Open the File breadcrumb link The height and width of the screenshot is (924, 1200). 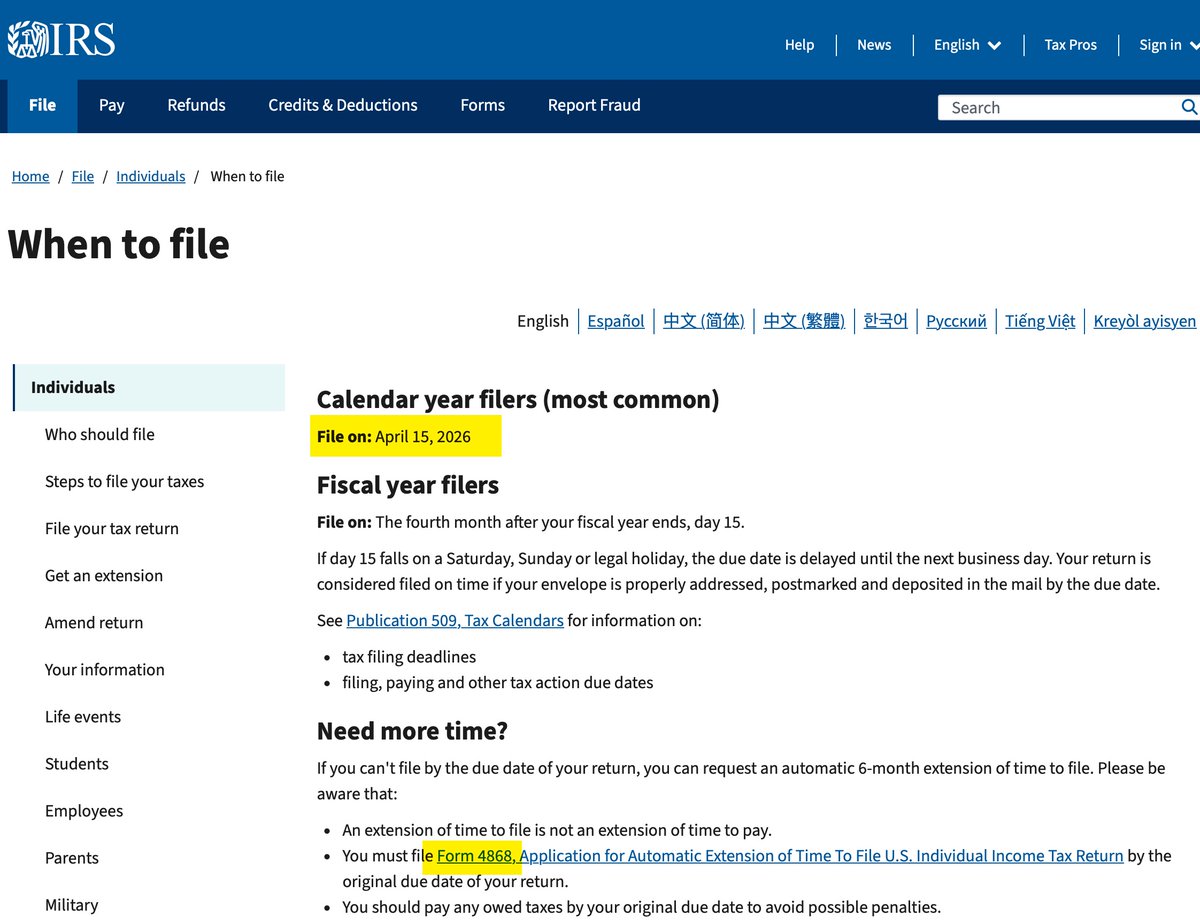pos(83,176)
